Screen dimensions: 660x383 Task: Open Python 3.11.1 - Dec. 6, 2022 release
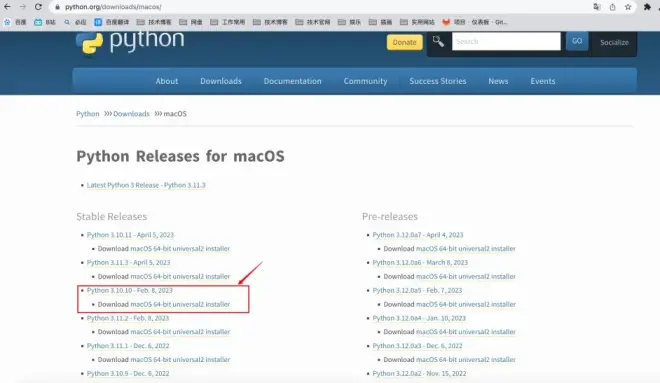pyautogui.click(x=128, y=346)
